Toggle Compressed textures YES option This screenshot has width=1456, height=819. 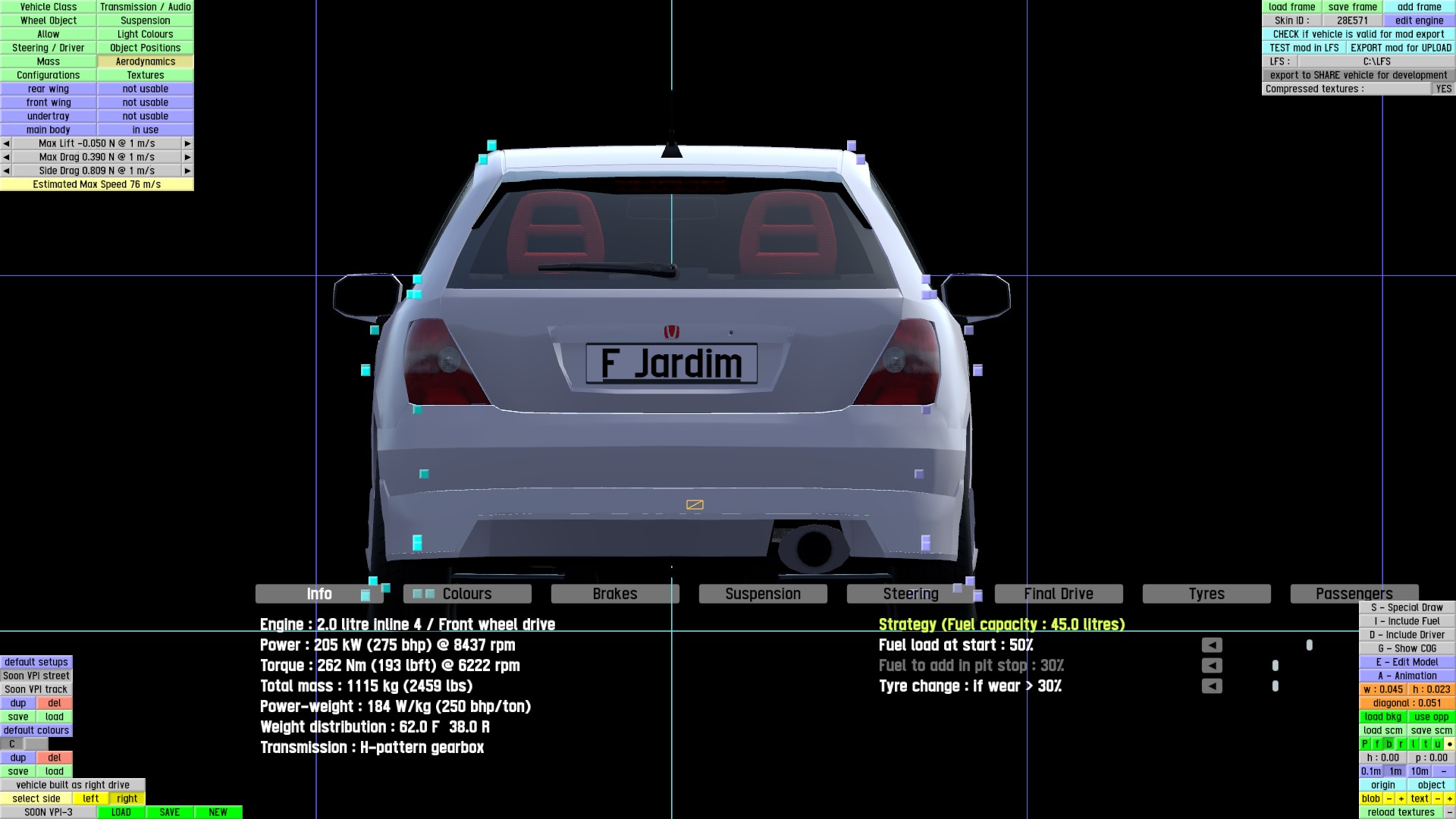tap(1443, 89)
